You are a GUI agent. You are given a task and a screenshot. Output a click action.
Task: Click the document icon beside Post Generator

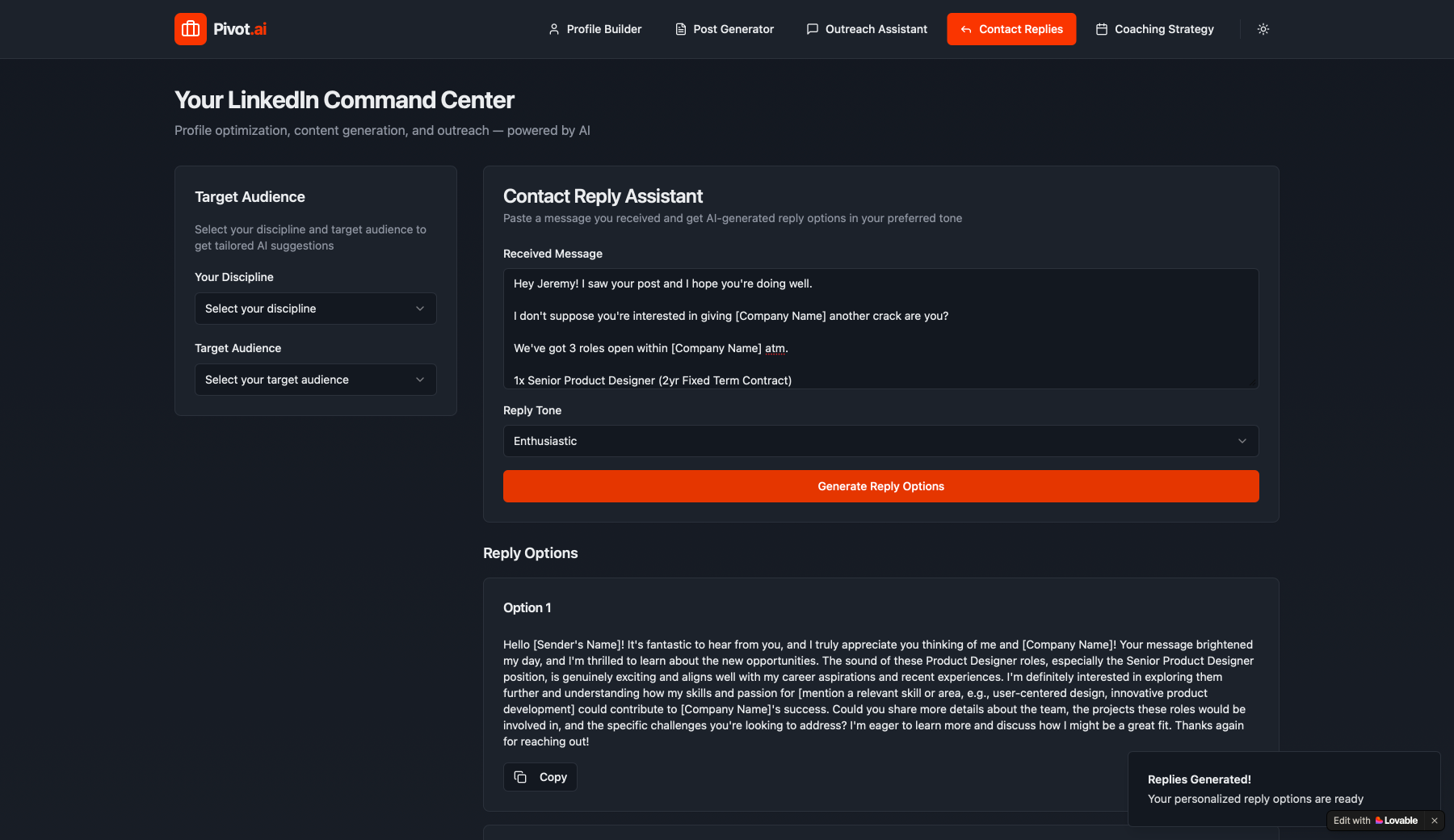[681, 29]
